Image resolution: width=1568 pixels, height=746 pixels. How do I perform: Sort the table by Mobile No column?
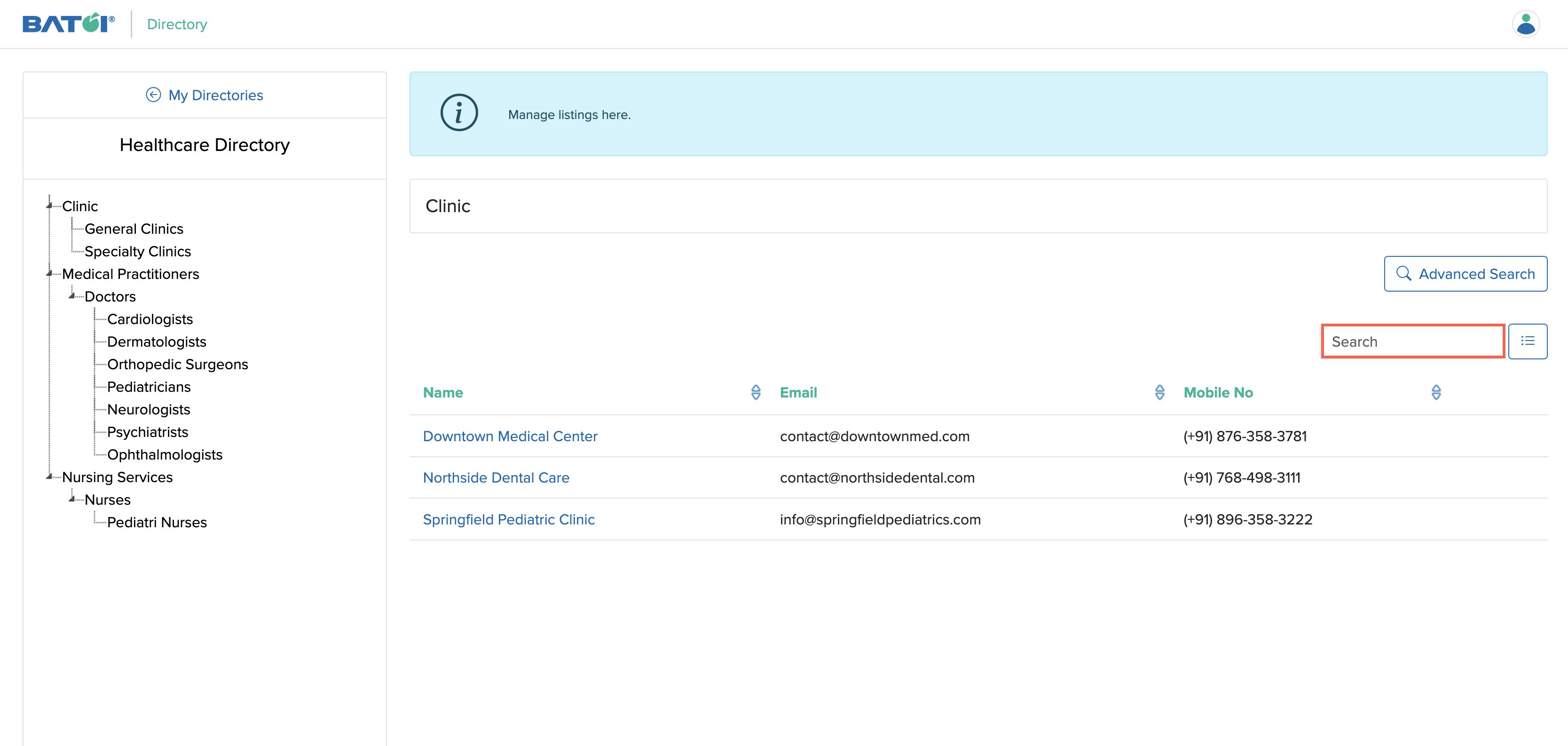1436,393
